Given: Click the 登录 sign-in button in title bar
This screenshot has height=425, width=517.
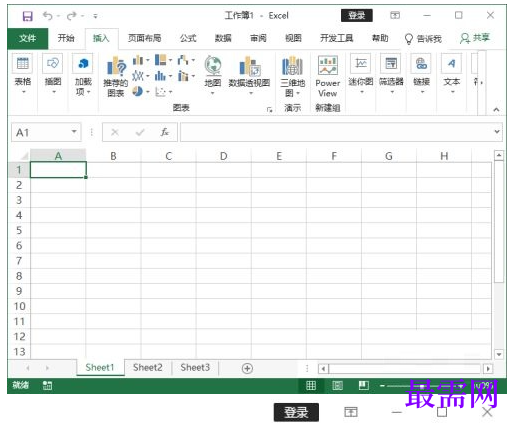Looking at the screenshot, I should (x=357, y=15).
